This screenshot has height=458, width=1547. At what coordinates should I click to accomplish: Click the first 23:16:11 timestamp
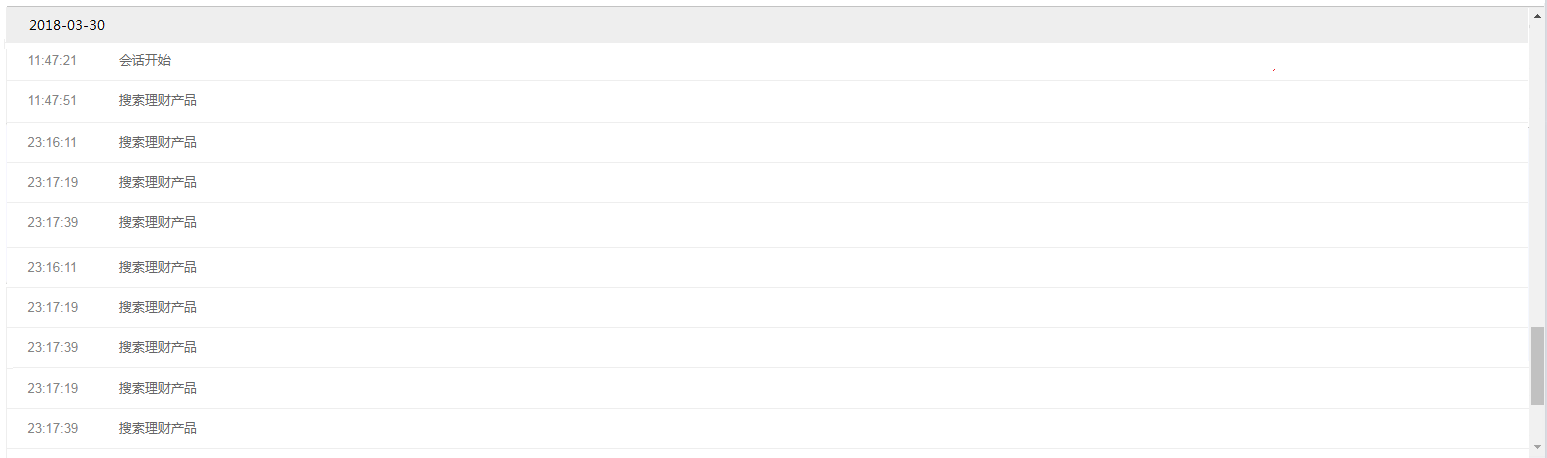[52, 142]
